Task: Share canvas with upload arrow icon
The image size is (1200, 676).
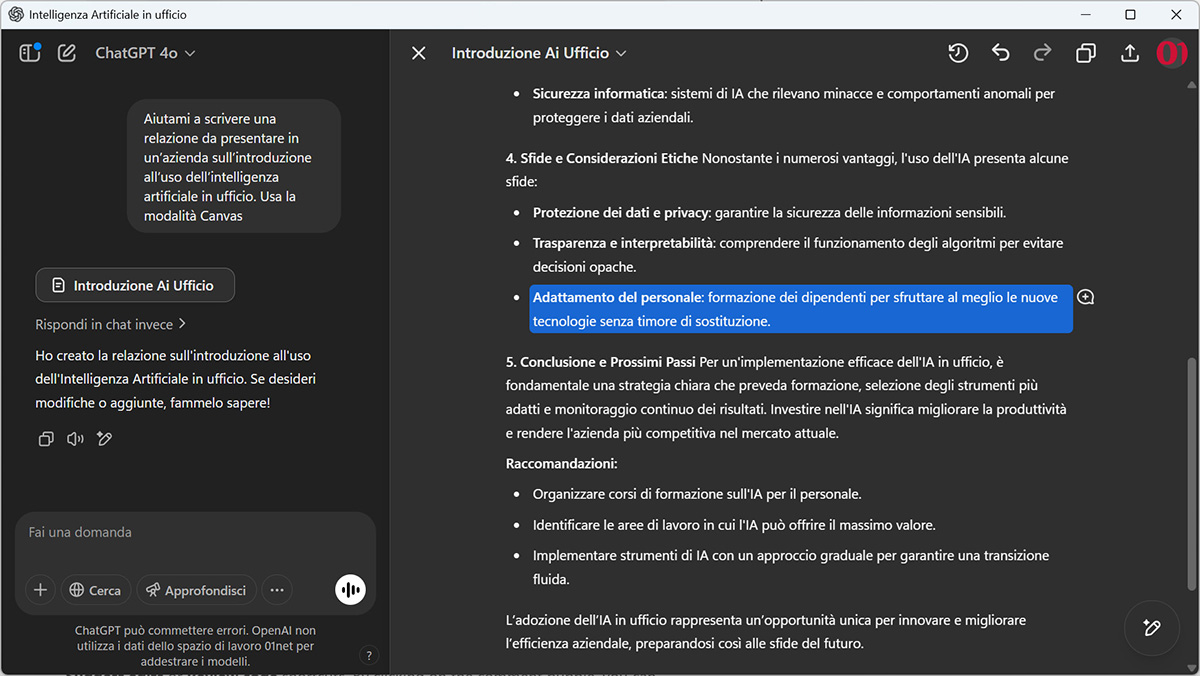Action: click(x=1130, y=53)
